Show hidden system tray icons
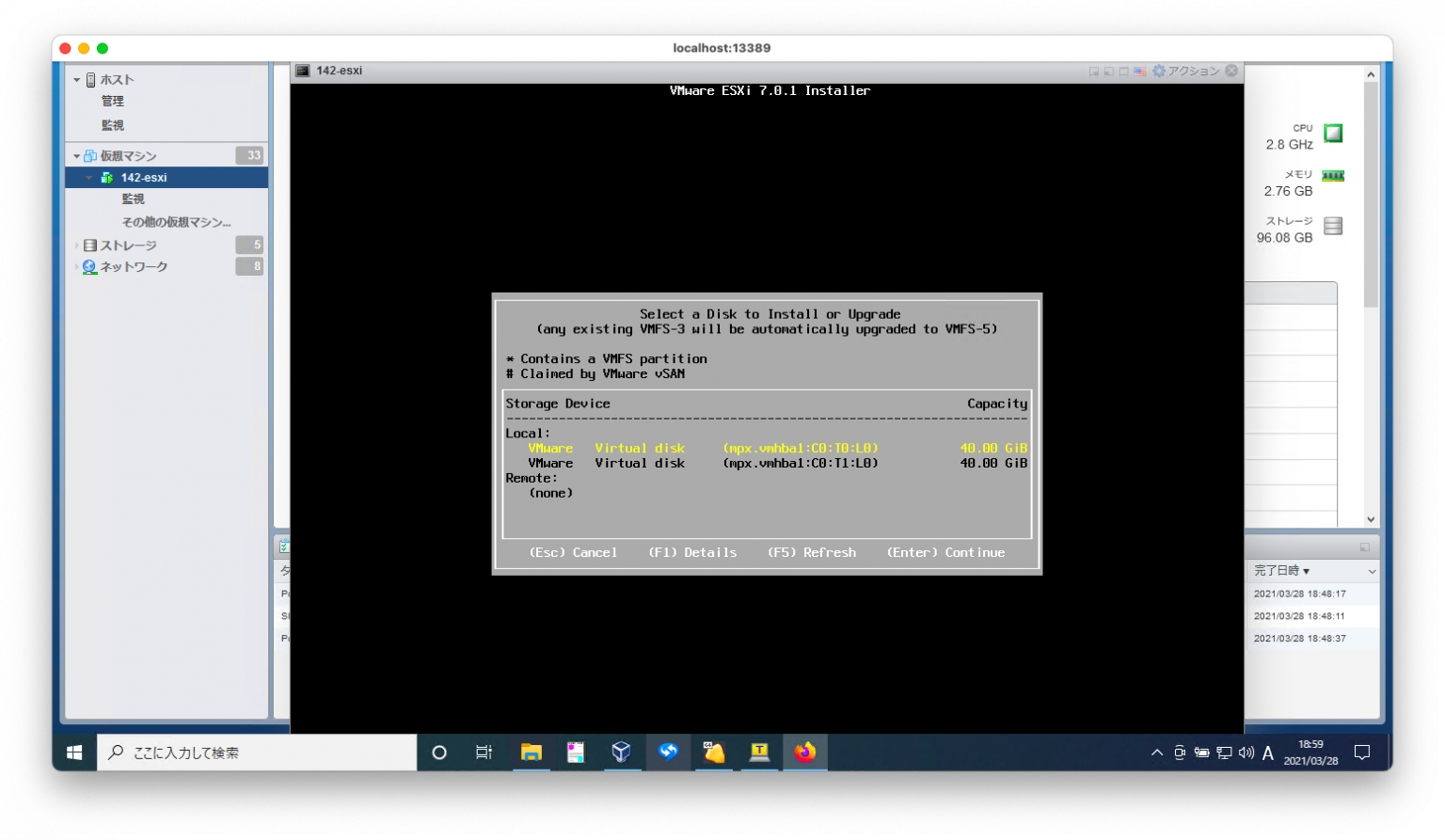 (1157, 753)
